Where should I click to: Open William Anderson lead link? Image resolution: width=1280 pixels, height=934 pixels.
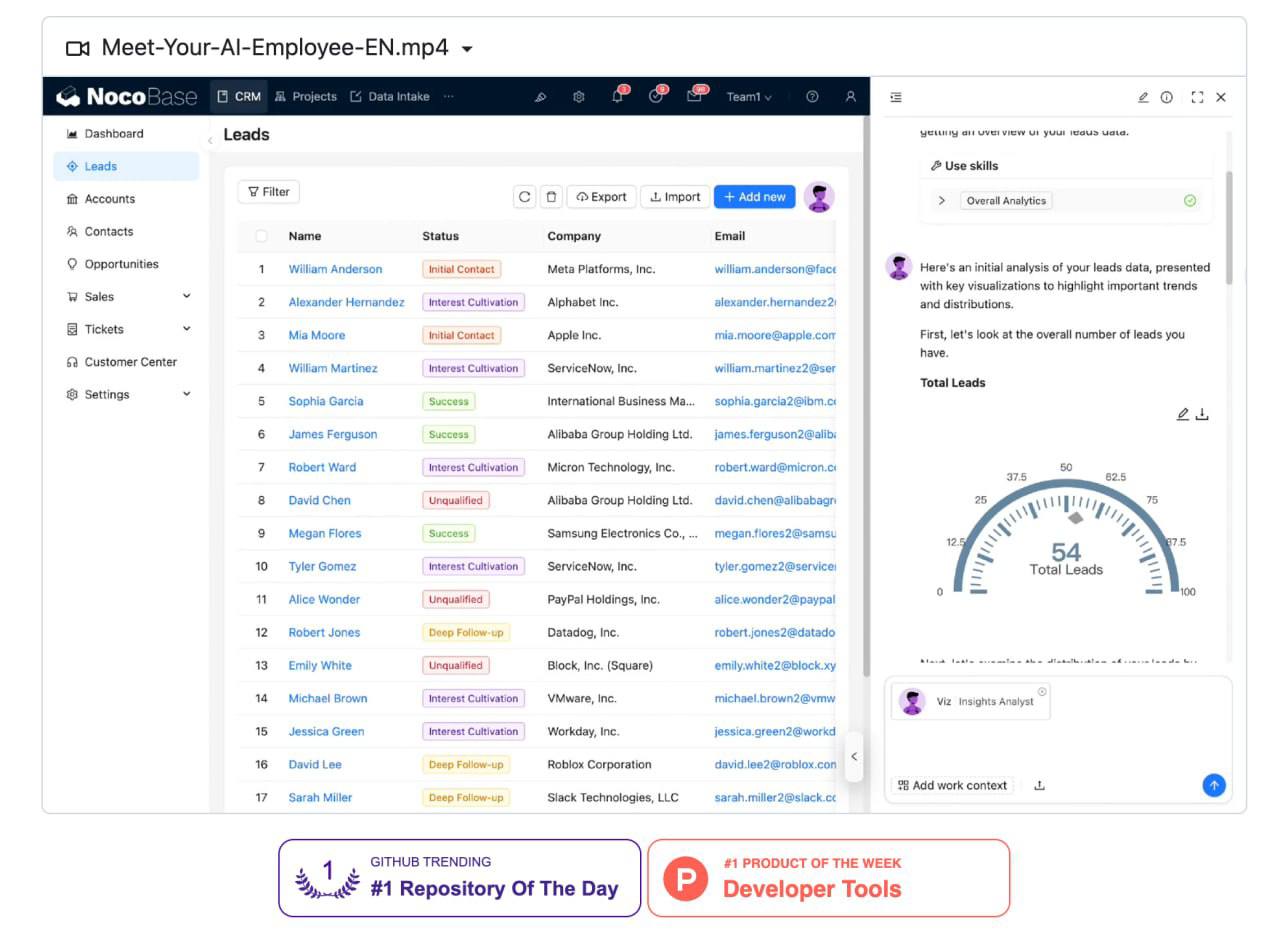click(x=335, y=269)
